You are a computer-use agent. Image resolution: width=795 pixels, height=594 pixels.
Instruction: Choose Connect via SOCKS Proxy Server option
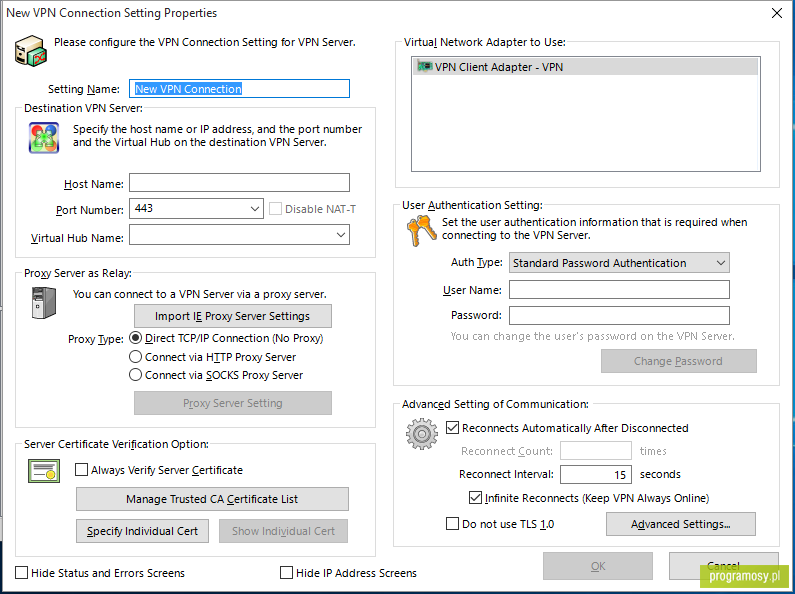(x=135, y=375)
